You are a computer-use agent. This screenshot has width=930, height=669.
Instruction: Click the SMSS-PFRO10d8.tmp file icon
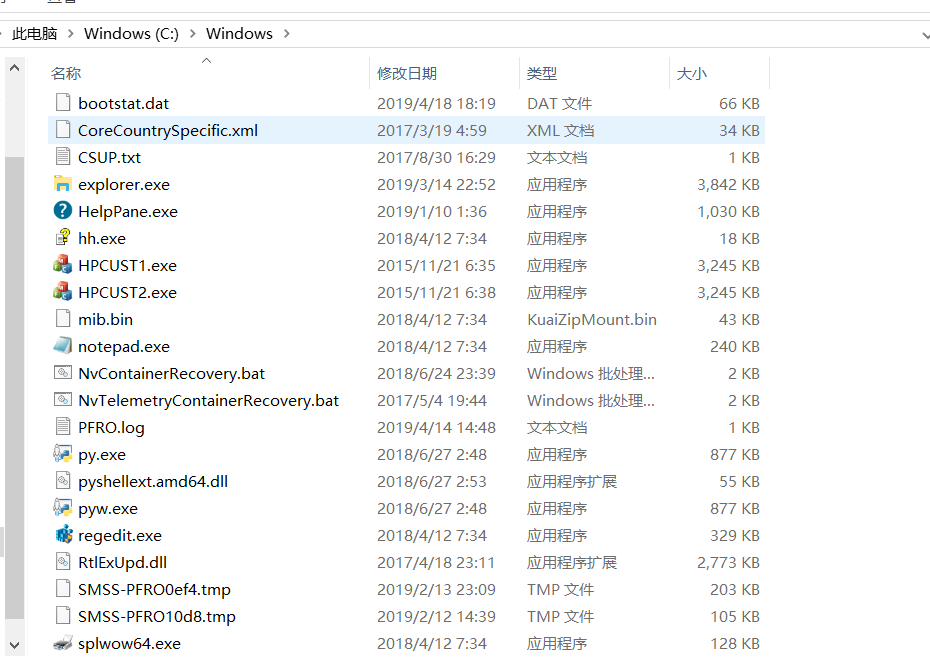coord(63,616)
